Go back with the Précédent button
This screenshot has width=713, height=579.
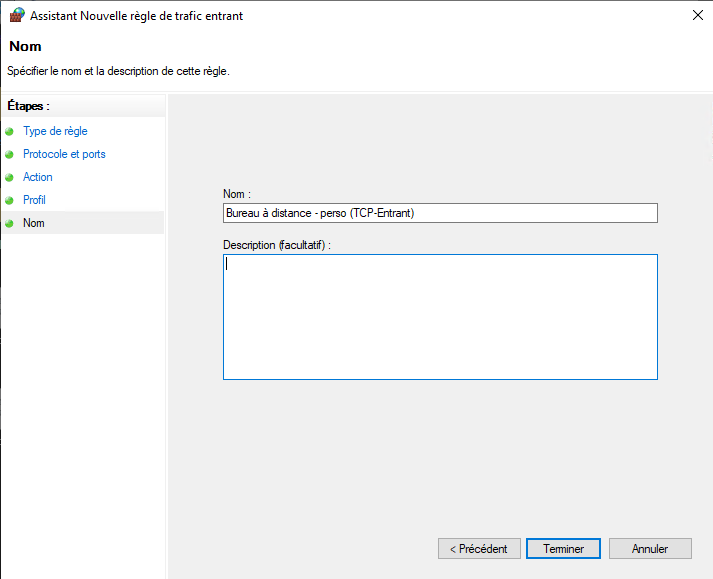tap(479, 549)
